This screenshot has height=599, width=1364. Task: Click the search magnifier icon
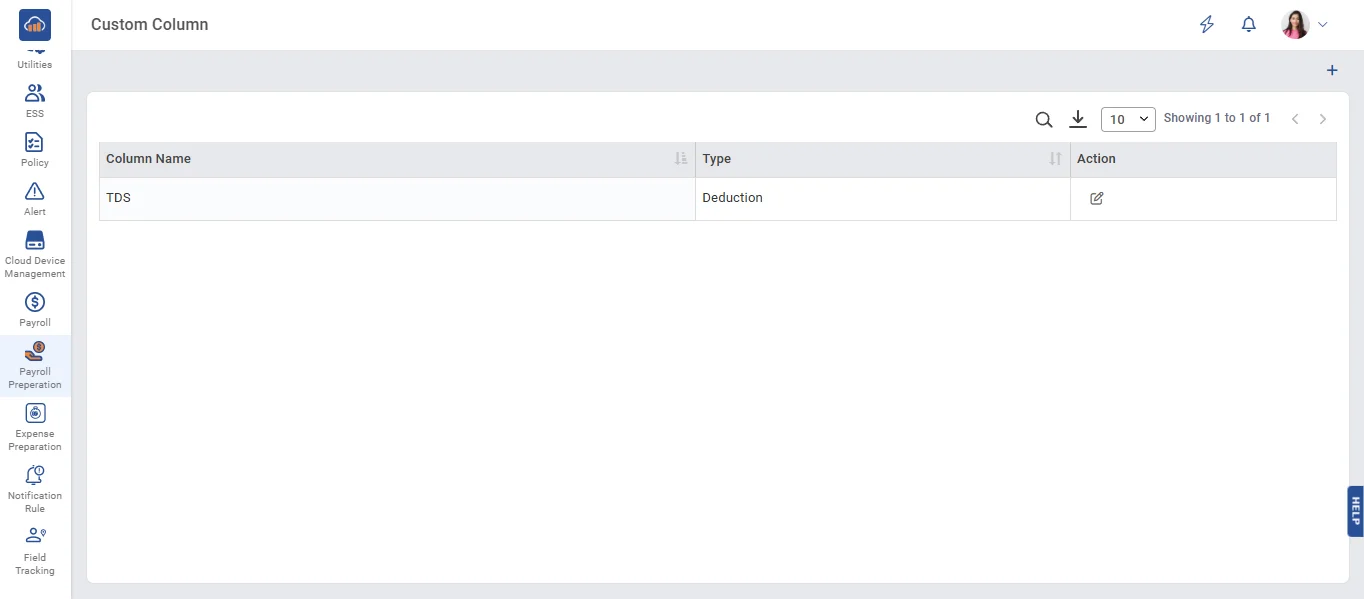1043,120
